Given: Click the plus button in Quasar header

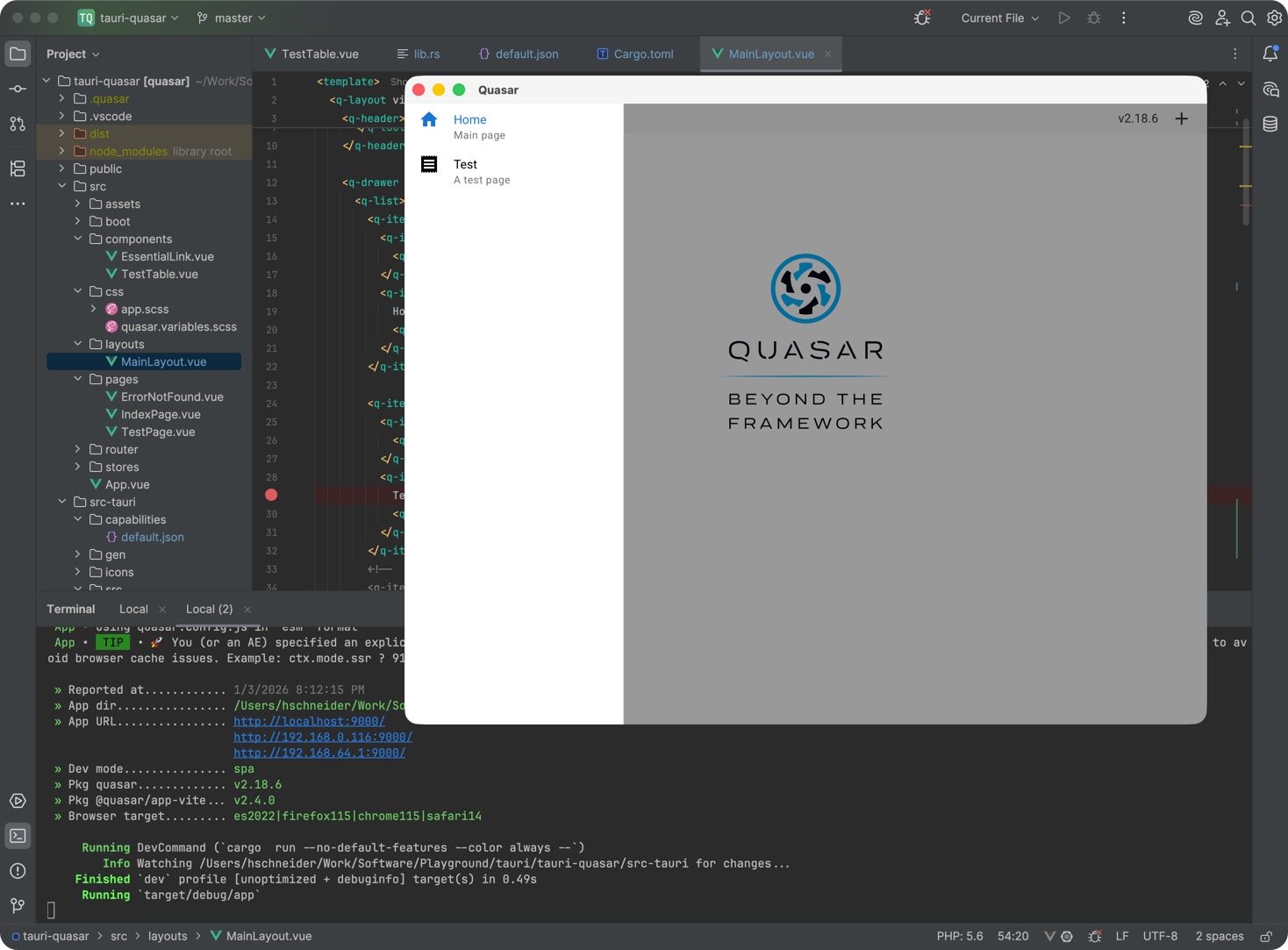Looking at the screenshot, I should [x=1182, y=118].
